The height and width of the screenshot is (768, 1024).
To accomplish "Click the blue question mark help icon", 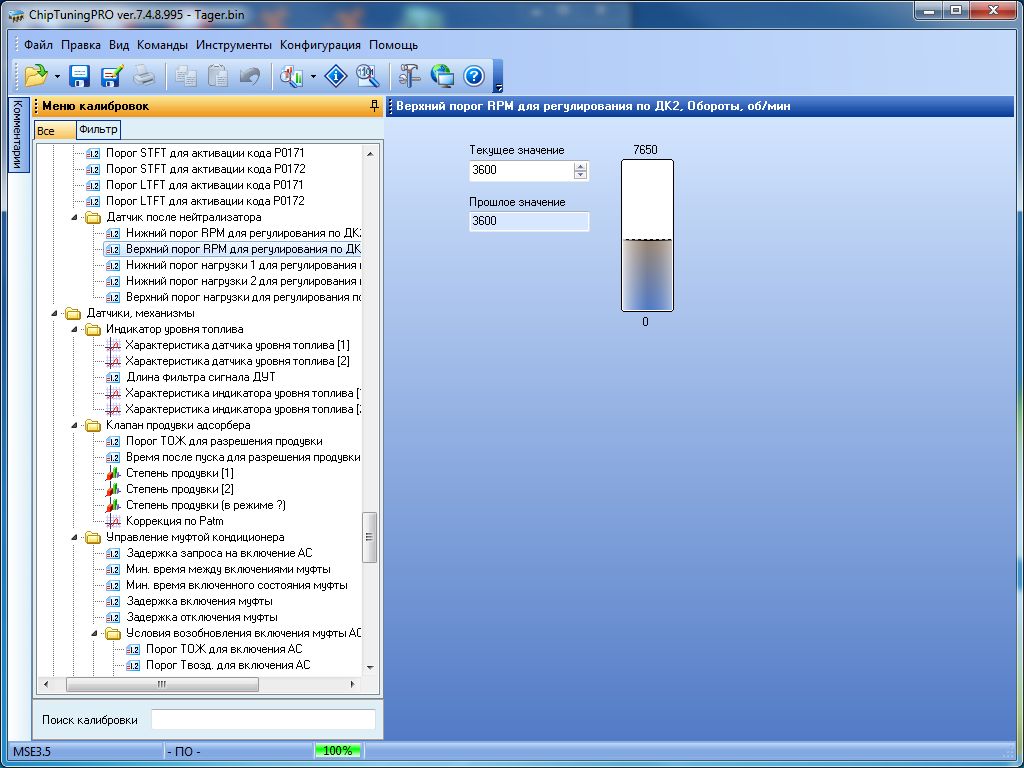I will point(473,76).
